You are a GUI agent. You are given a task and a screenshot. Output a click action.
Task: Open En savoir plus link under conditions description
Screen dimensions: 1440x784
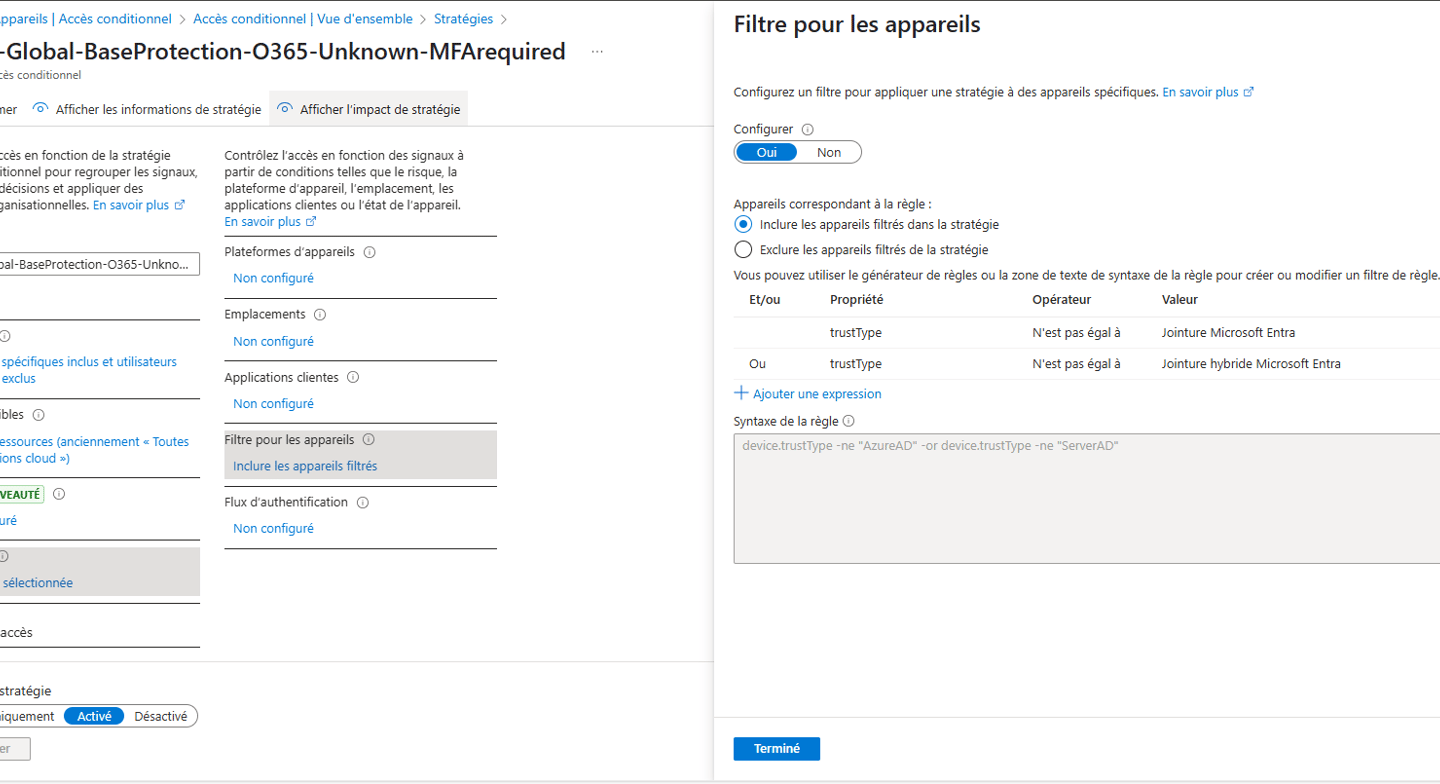click(x=270, y=222)
